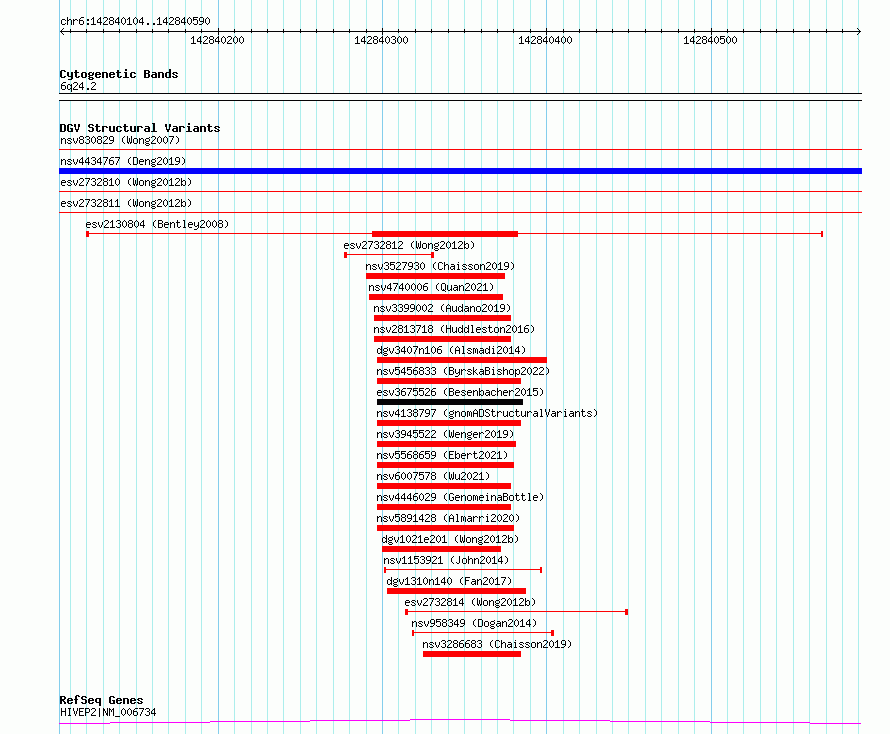Select the nsv3527930 (Chaisson2019) red bar
The width and height of the screenshot is (890, 734).
pyautogui.click(x=435, y=276)
